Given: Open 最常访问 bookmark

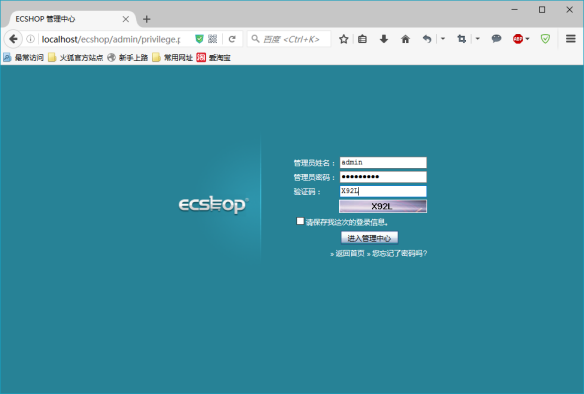Looking at the screenshot, I should [23, 57].
